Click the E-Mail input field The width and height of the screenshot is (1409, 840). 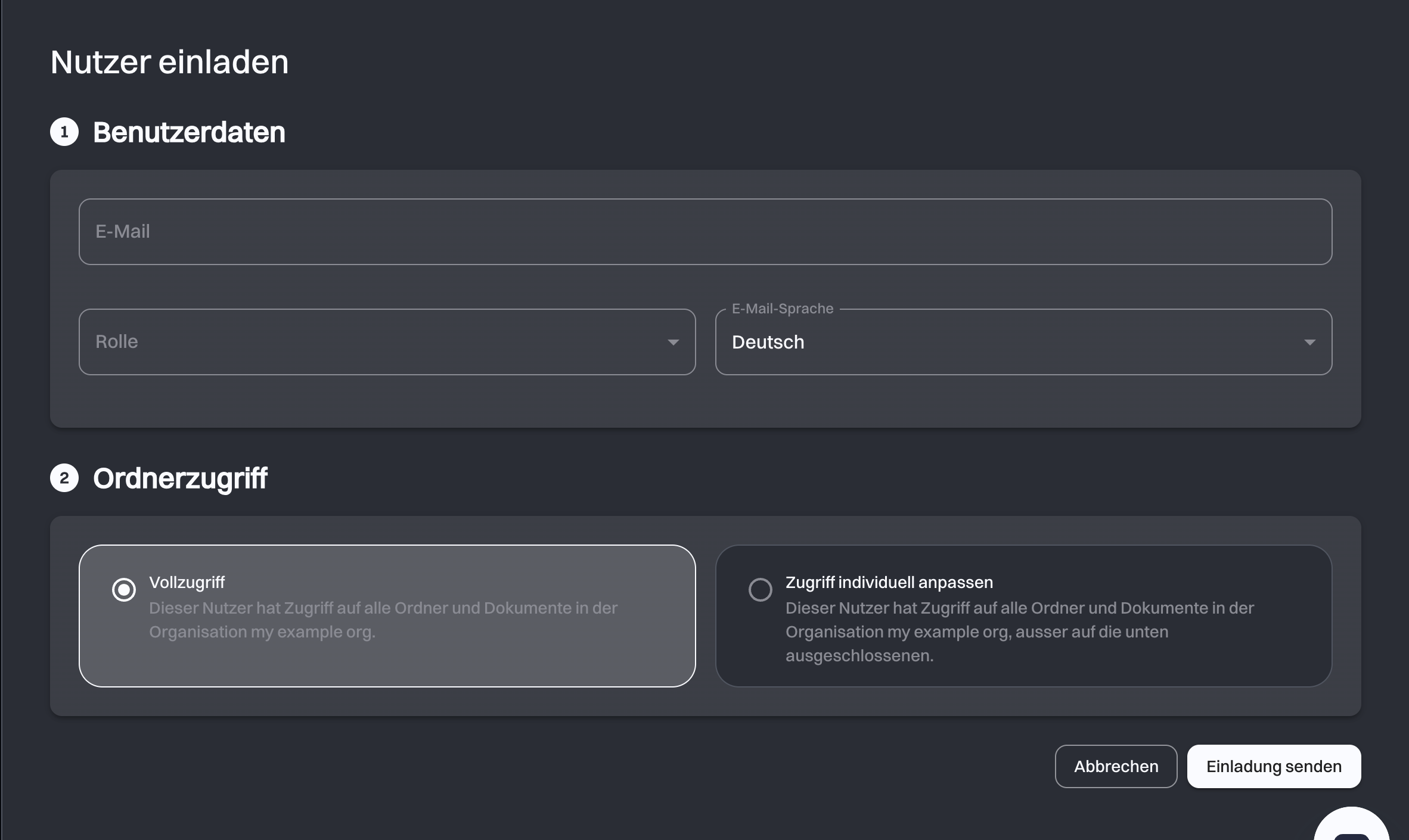pyautogui.click(x=705, y=232)
